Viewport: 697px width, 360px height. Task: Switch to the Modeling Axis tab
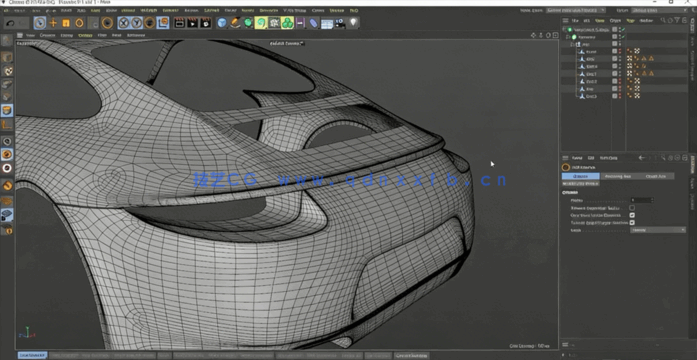point(619,176)
